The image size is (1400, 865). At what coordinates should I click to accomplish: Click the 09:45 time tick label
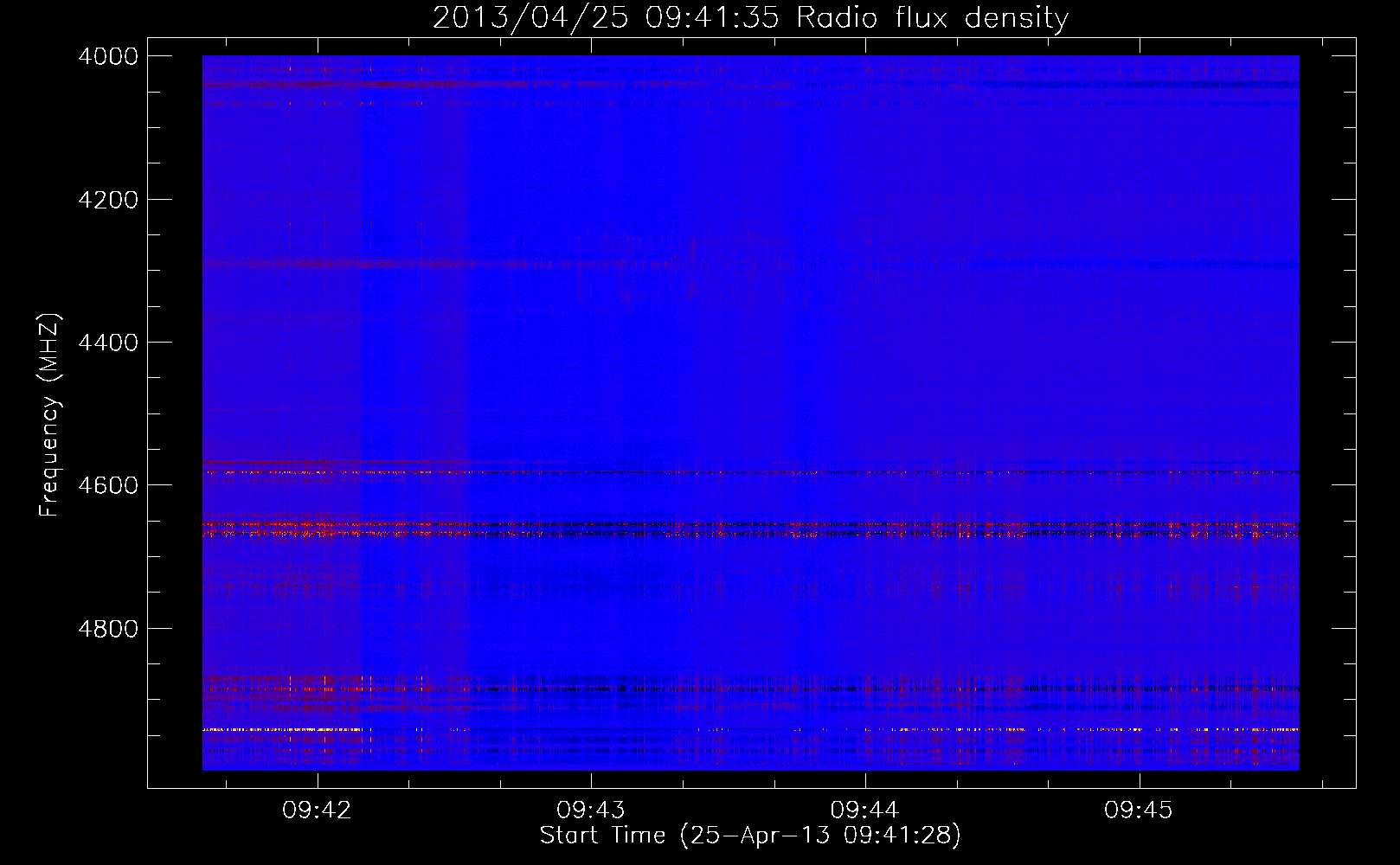pos(1139,811)
